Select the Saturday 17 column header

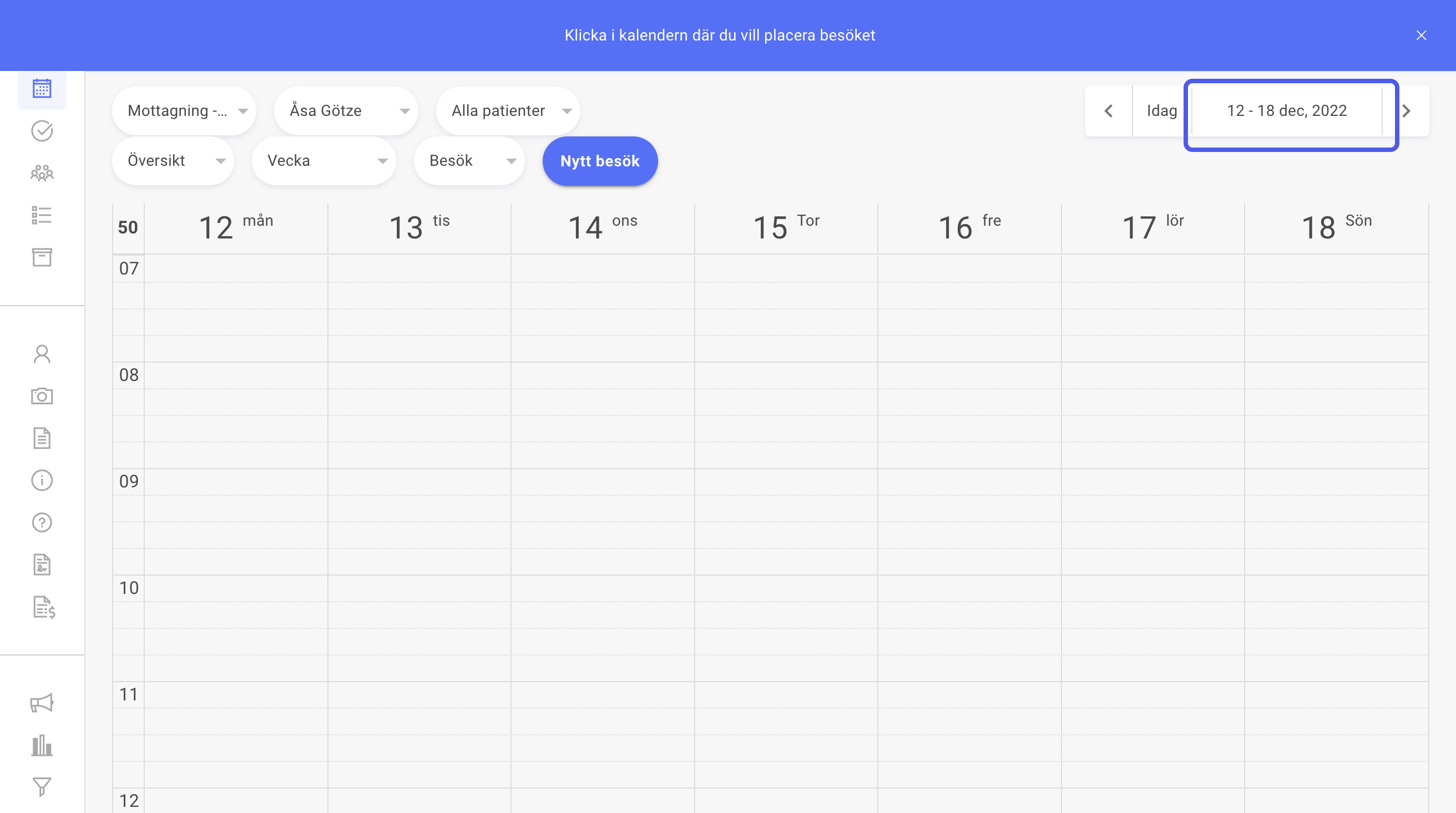click(x=1153, y=228)
